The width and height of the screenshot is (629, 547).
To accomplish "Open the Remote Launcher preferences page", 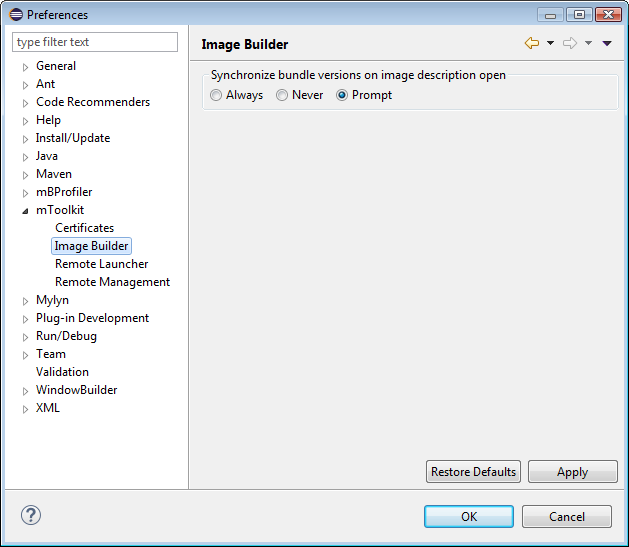I will point(101,264).
